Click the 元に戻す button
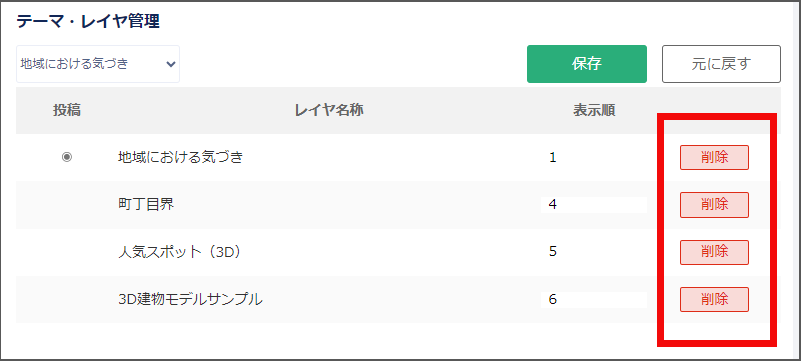Screen dimensions: 801x361 (x=721, y=64)
